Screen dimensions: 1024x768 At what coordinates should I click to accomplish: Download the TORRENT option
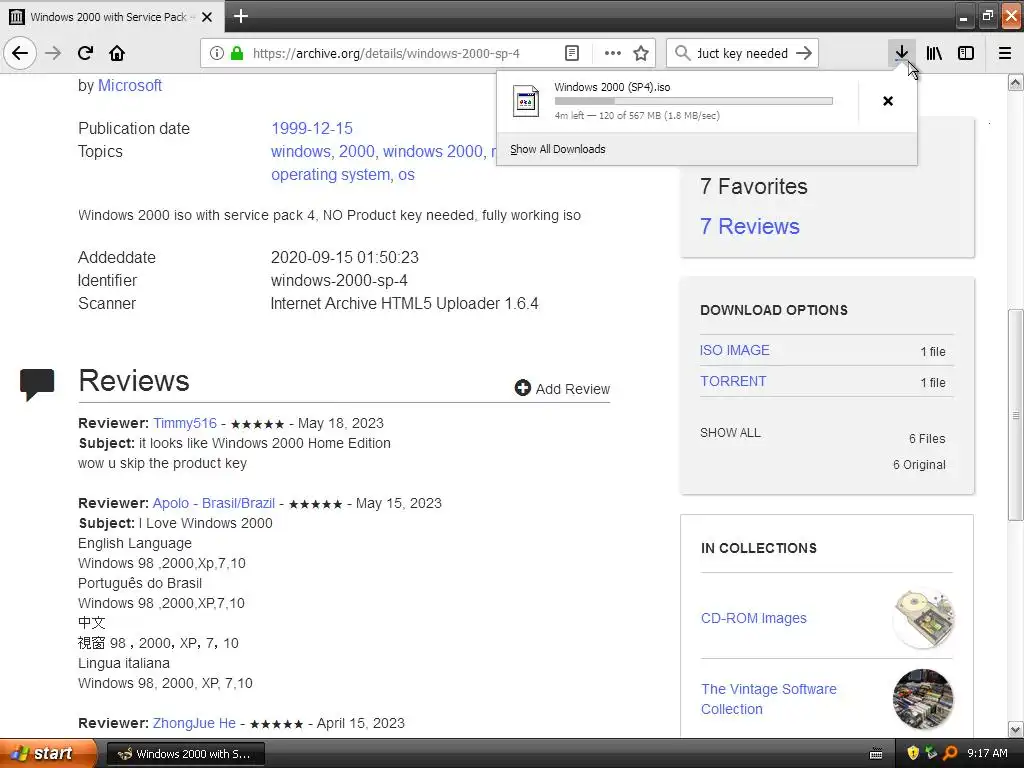(x=733, y=381)
